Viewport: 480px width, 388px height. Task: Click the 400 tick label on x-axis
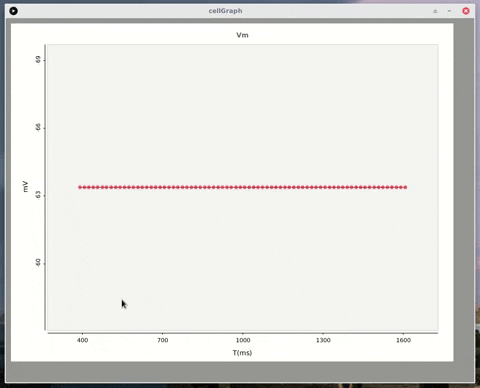82,340
